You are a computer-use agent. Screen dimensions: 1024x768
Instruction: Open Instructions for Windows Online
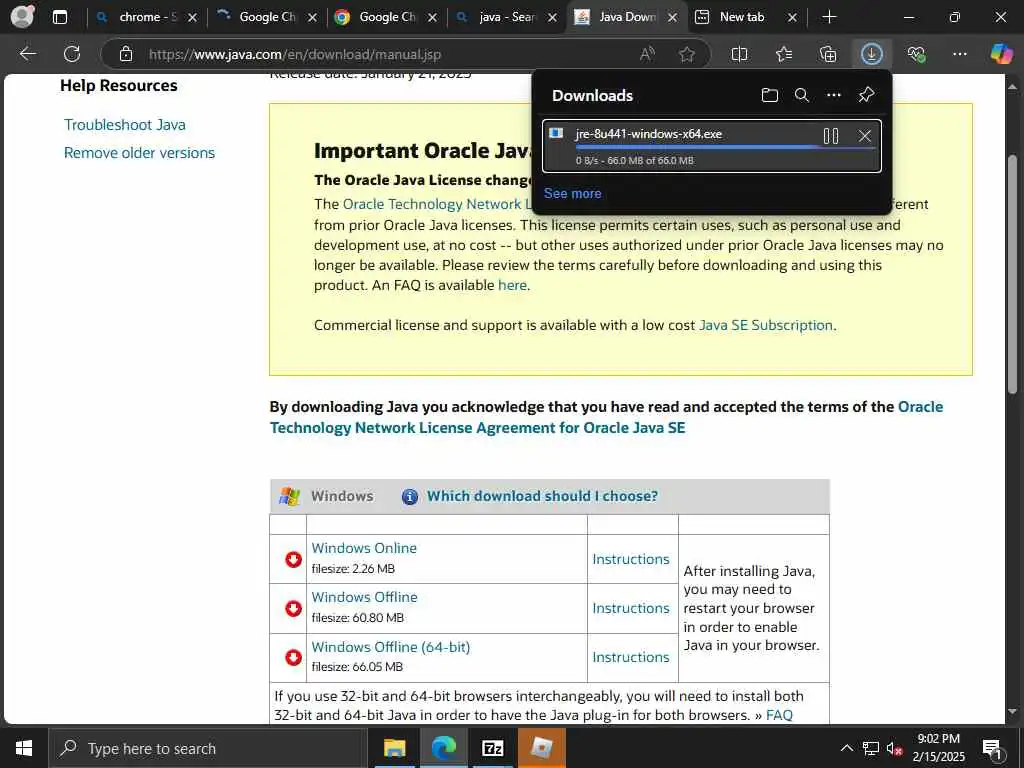point(631,559)
